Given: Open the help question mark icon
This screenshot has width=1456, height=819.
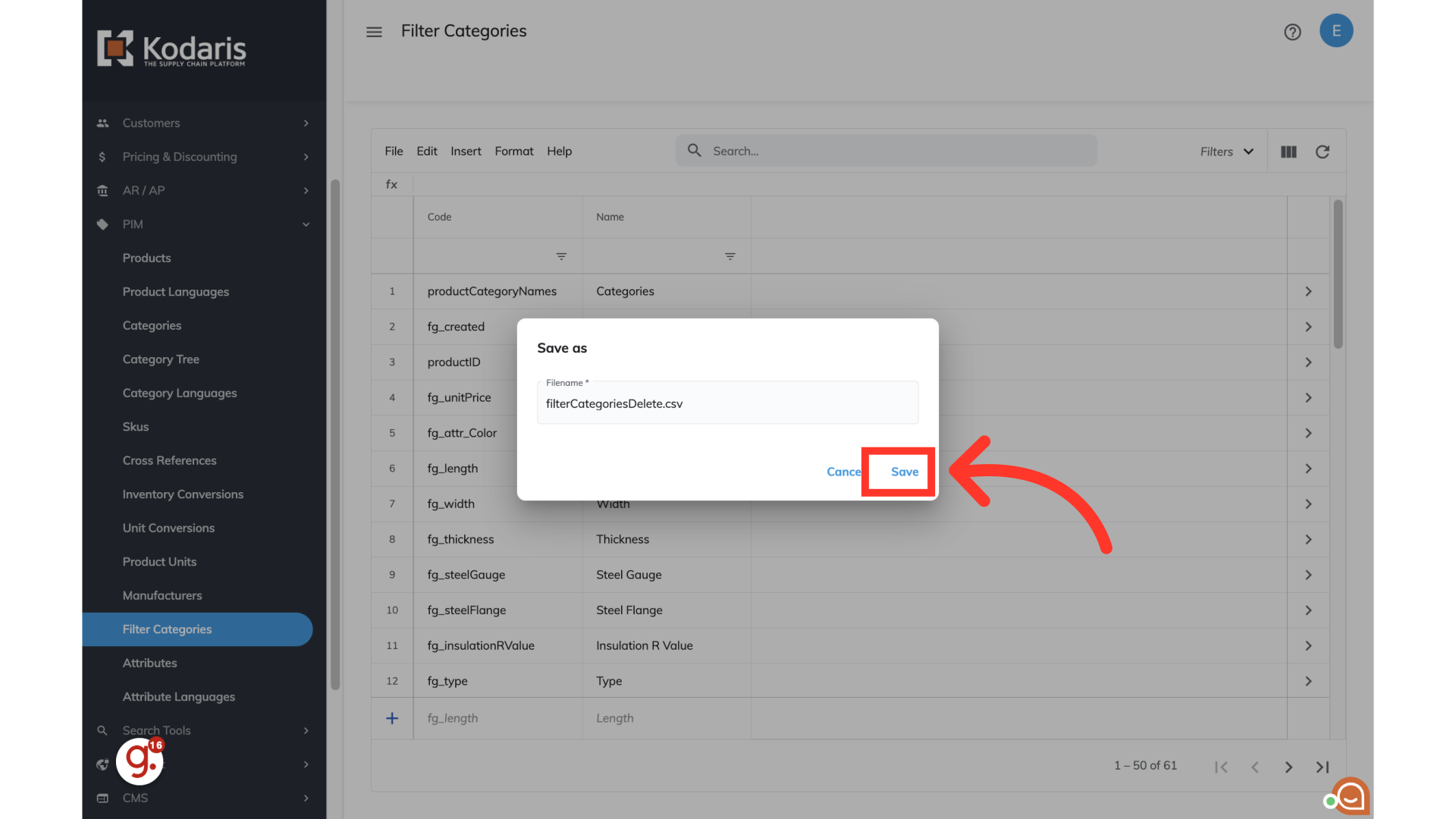Looking at the screenshot, I should (1292, 32).
